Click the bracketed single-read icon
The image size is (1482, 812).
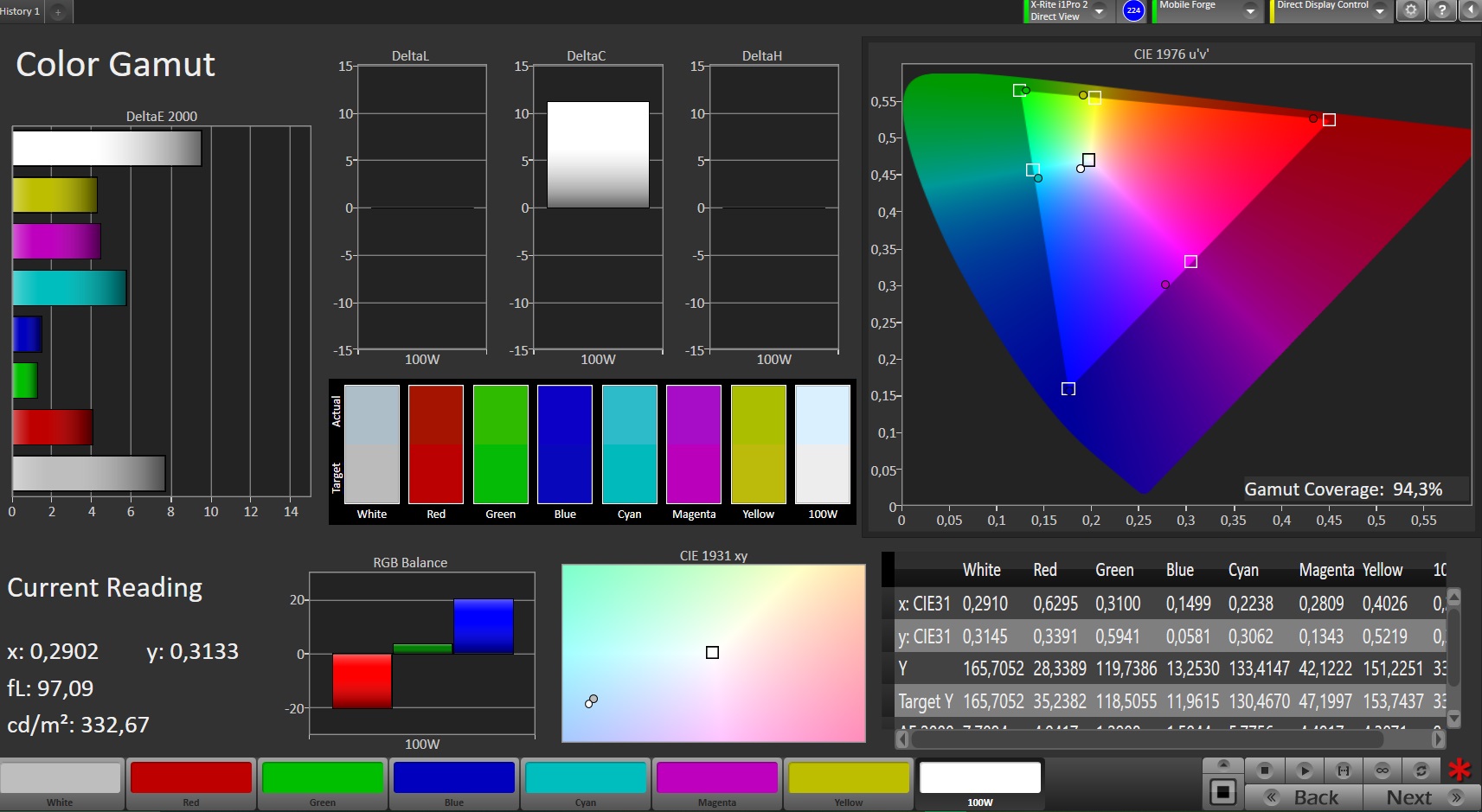point(1343,770)
